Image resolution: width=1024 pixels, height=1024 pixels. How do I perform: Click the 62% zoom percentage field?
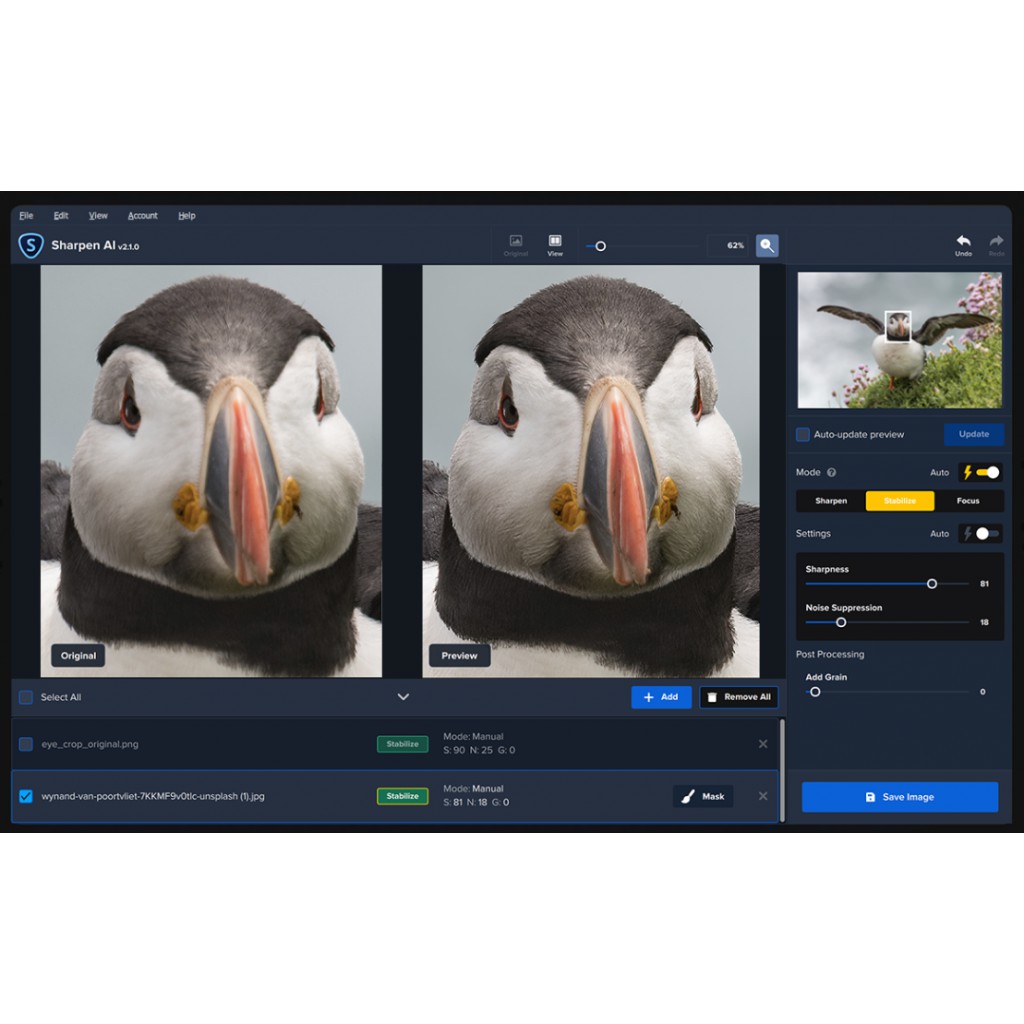tap(728, 245)
